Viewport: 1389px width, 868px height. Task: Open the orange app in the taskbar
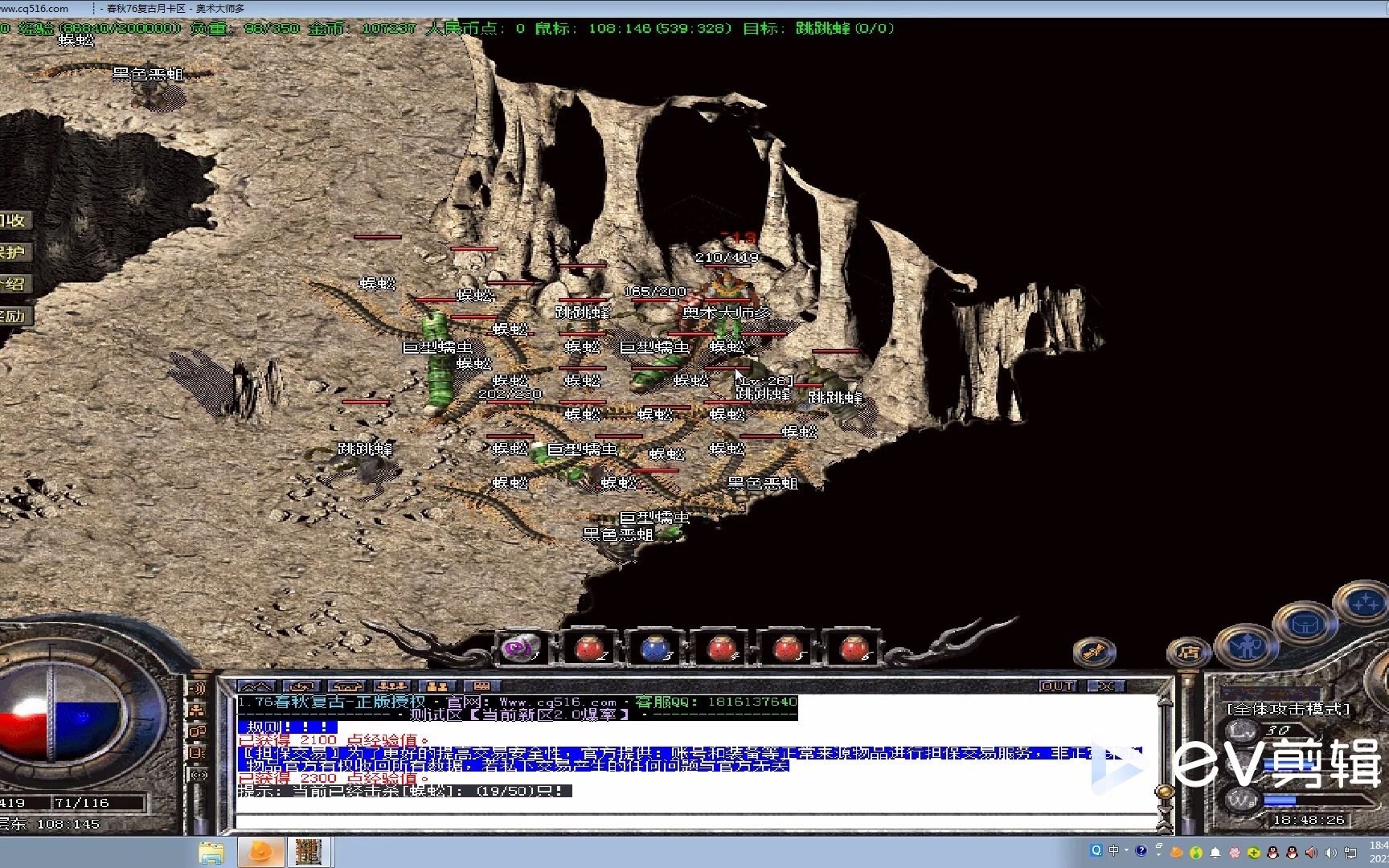(x=260, y=852)
